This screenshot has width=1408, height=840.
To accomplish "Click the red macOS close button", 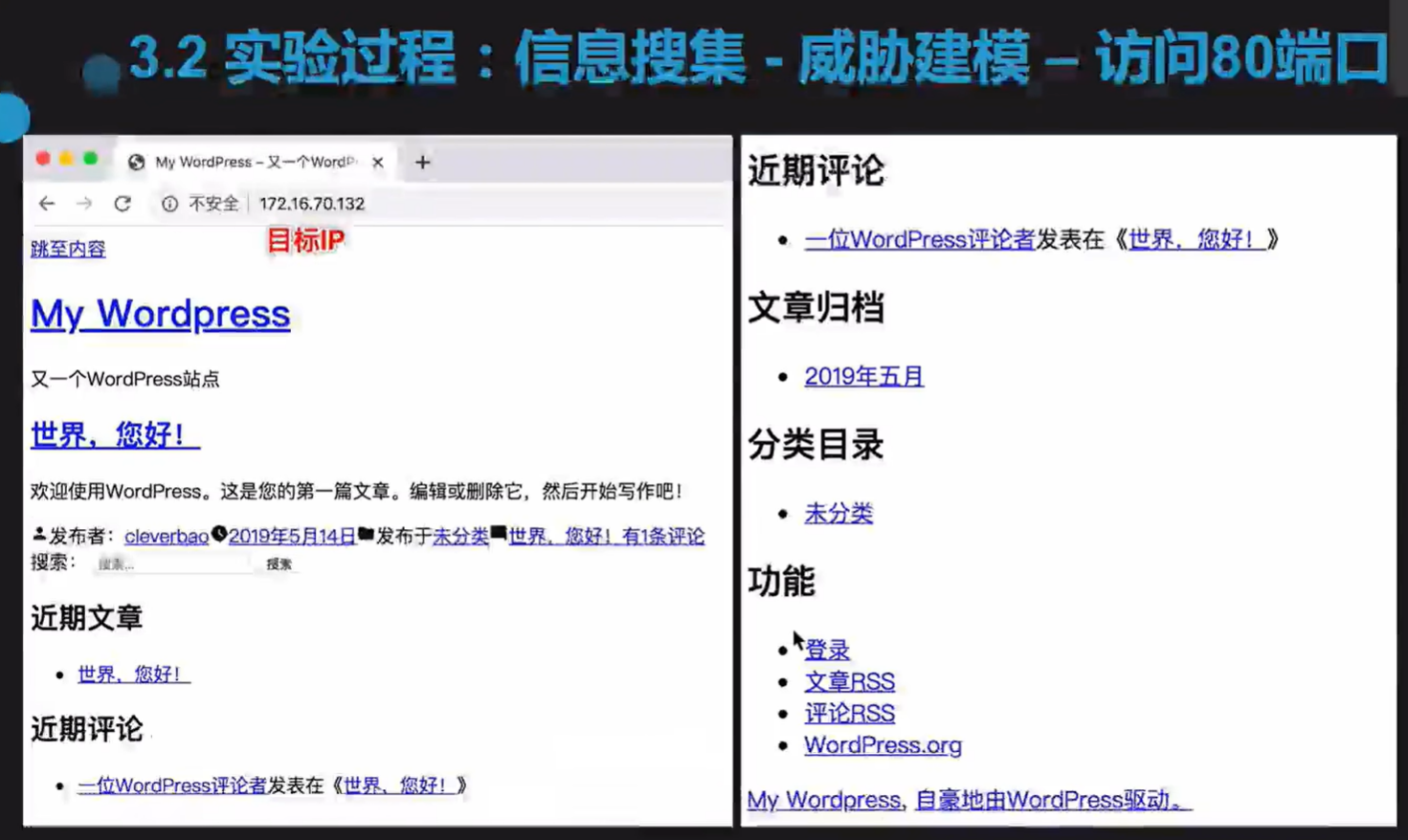I will click(x=43, y=159).
